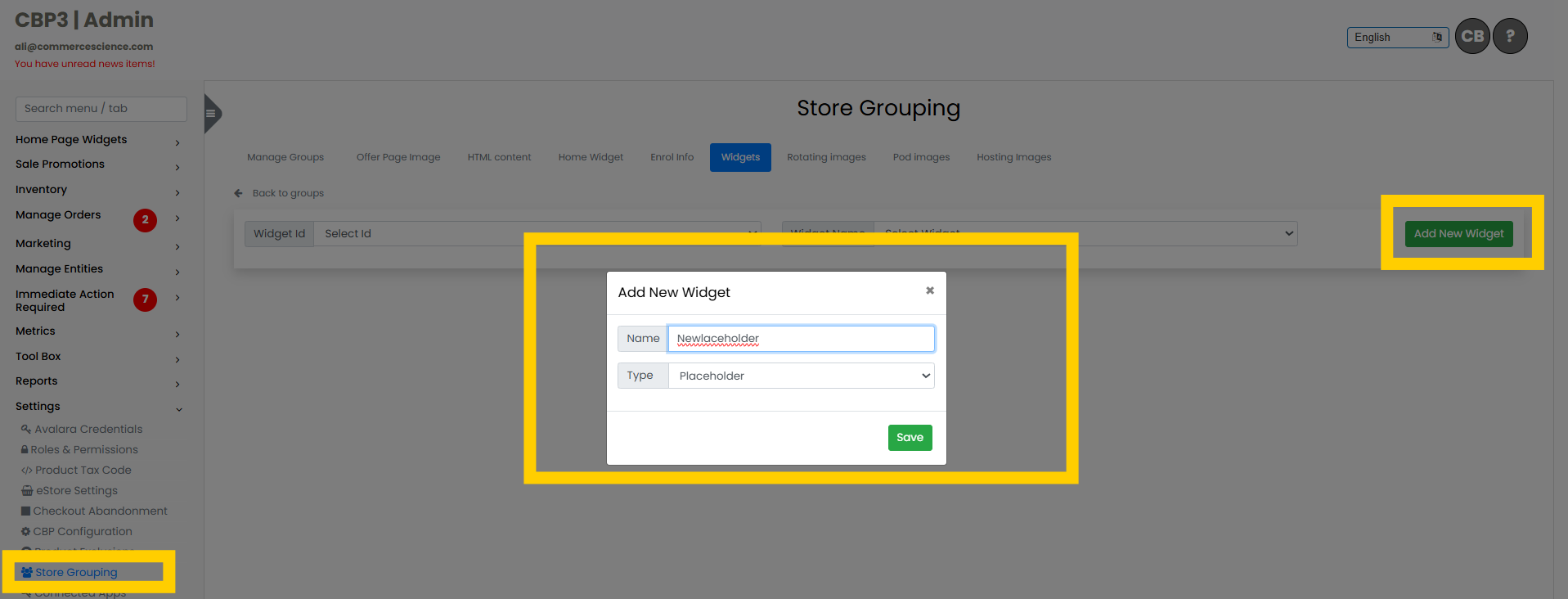The height and width of the screenshot is (599, 1568).
Task: Expand the Inventory menu chevron
Action: pyautogui.click(x=177, y=193)
